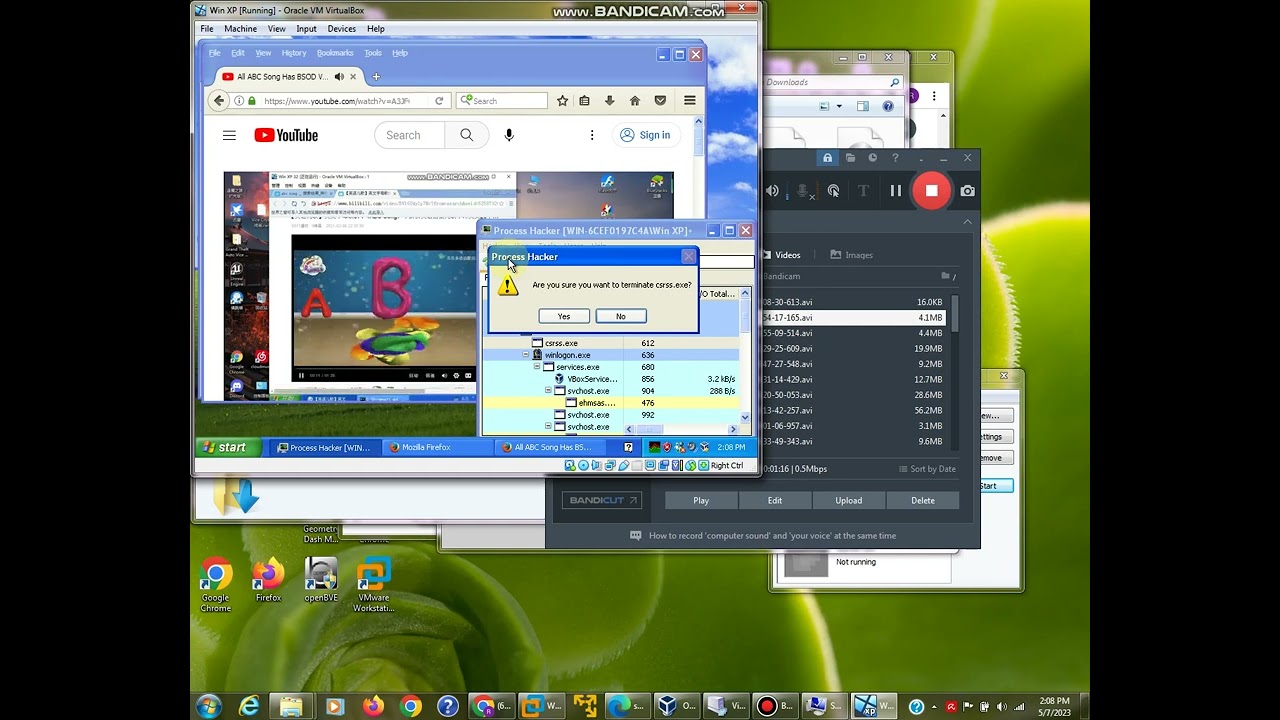Switch to Mozilla Firefox XP taskbar button

coord(436,448)
